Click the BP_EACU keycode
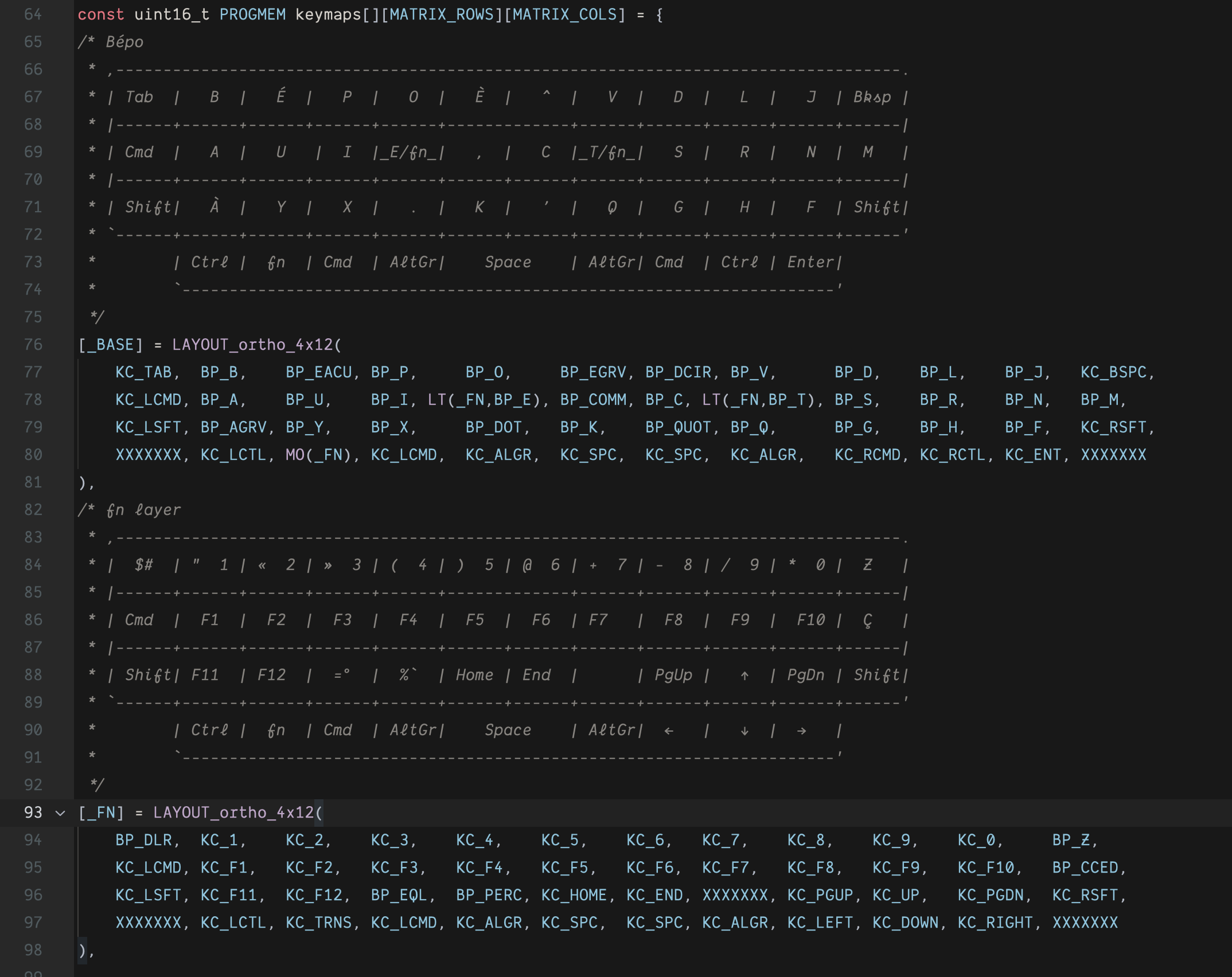This screenshot has height=977, width=1232. pyautogui.click(x=318, y=372)
